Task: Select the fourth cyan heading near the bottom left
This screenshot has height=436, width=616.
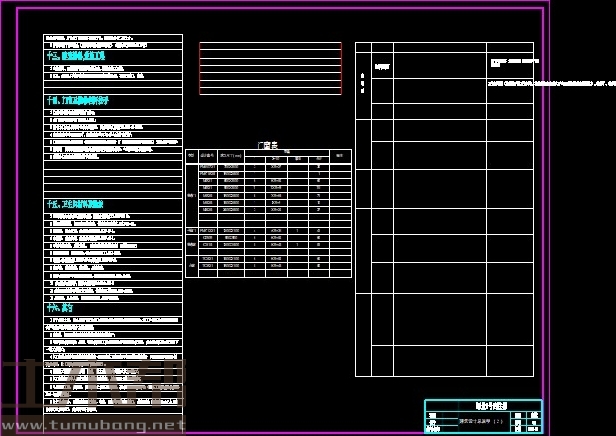Action: (60, 309)
